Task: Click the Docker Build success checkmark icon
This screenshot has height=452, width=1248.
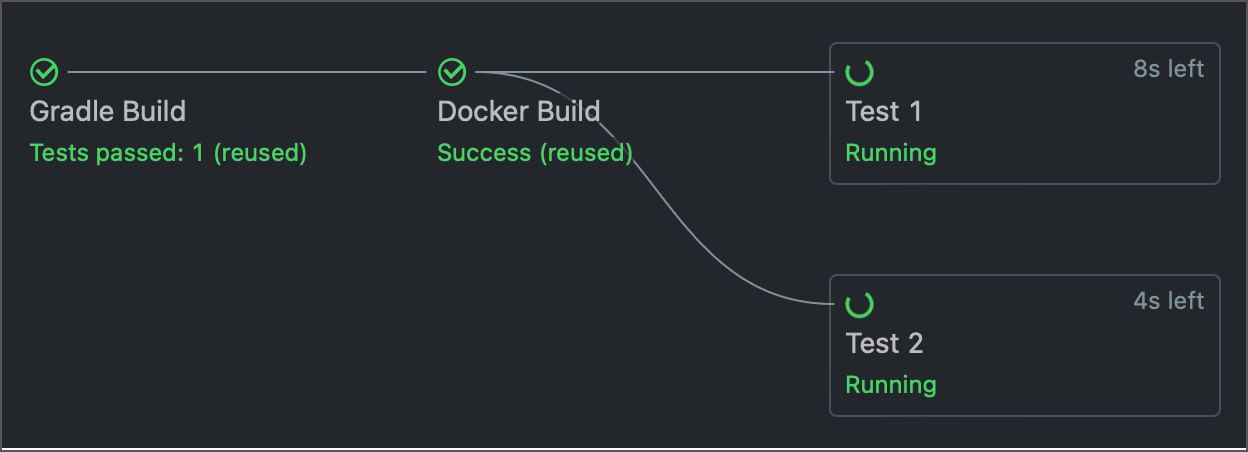Action: (453, 72)
